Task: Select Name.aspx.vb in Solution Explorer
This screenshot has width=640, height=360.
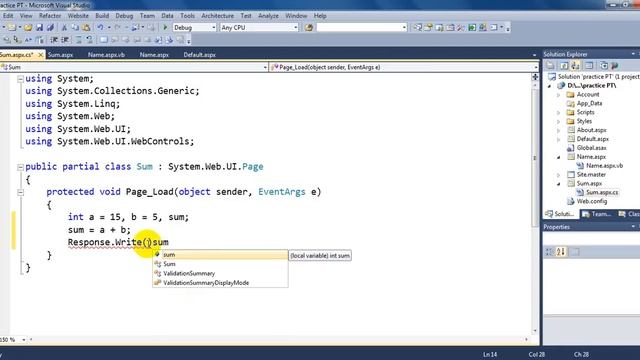Action: point(604,166)
